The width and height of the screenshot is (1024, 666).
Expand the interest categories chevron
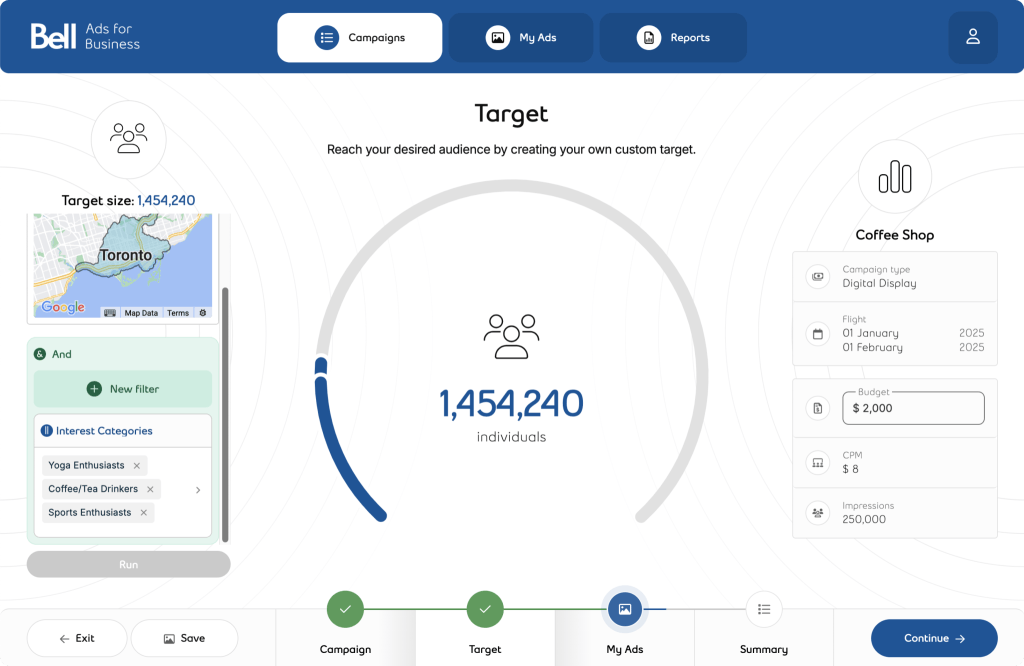tap(198, 490)
